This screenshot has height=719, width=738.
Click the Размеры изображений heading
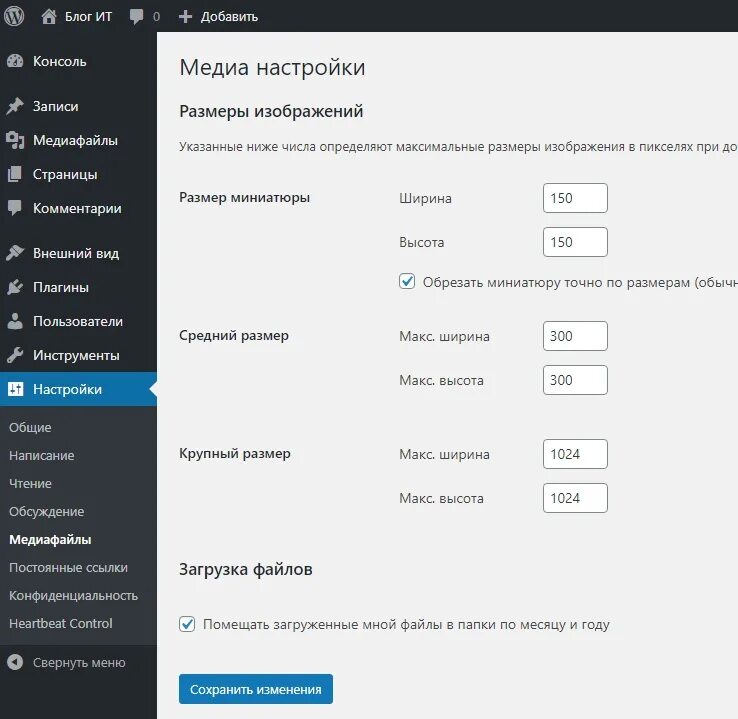pos(271,112)
